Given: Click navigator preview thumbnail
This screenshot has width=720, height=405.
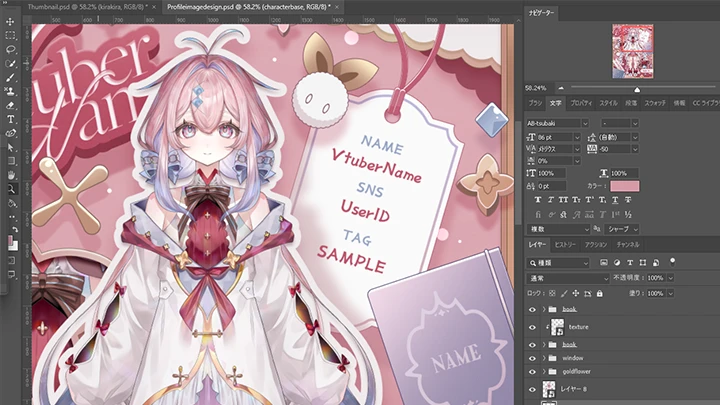Looking at the screenshot, I should pos(633,51).
